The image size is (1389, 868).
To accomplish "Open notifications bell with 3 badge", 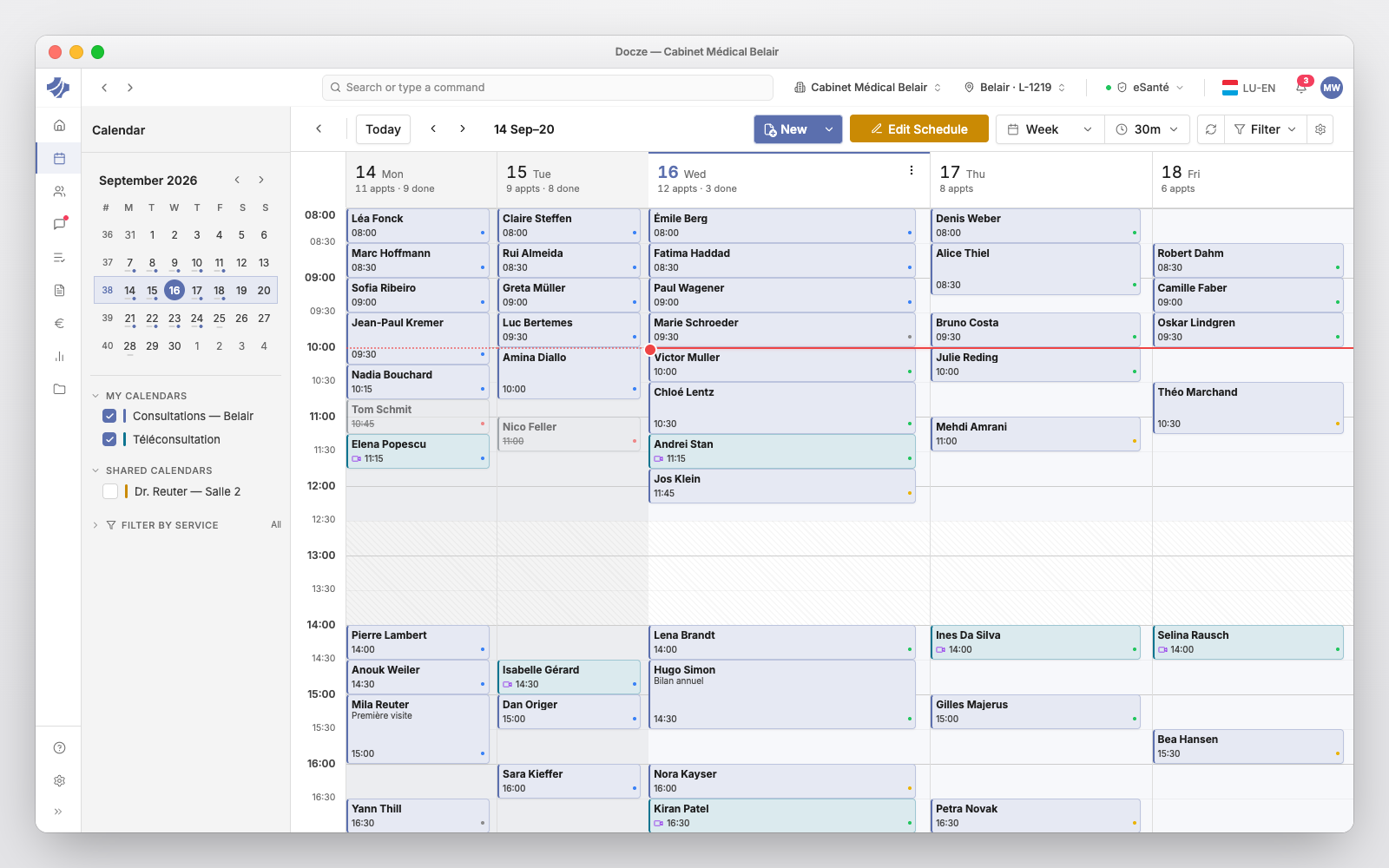I will click(1301, 87).
